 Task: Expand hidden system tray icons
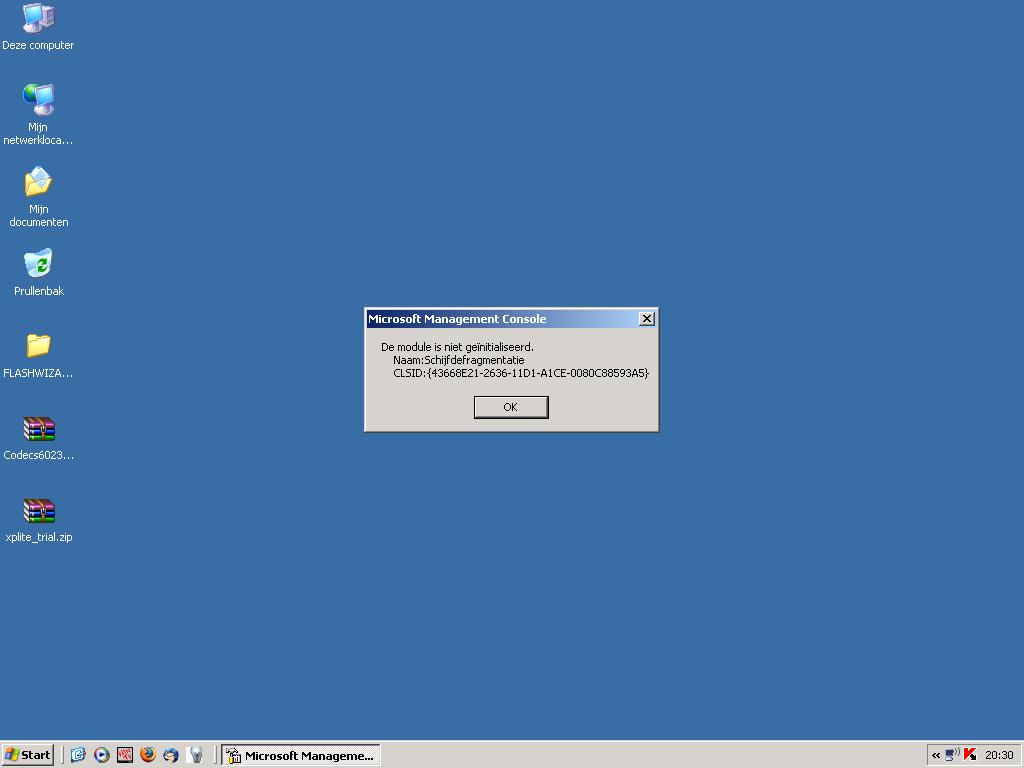point(936,756)
